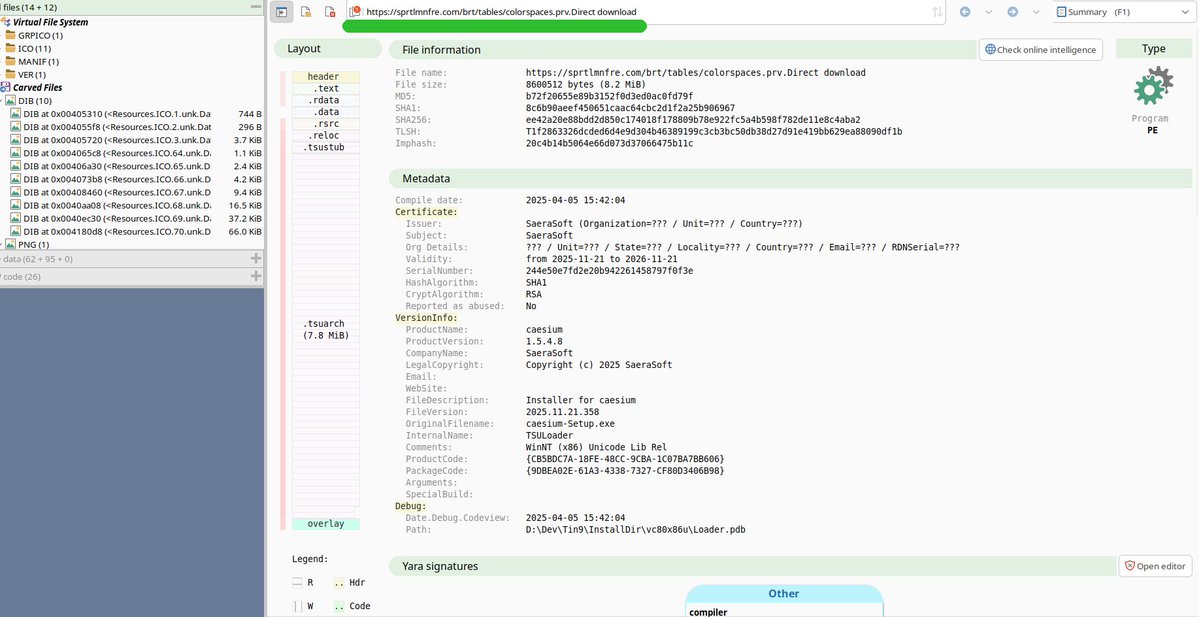The height and width of the screenshot is (617, 1199).
Task: Click the image icon of DIB at 0x004065c8
Action: click(x=16, y=153)
